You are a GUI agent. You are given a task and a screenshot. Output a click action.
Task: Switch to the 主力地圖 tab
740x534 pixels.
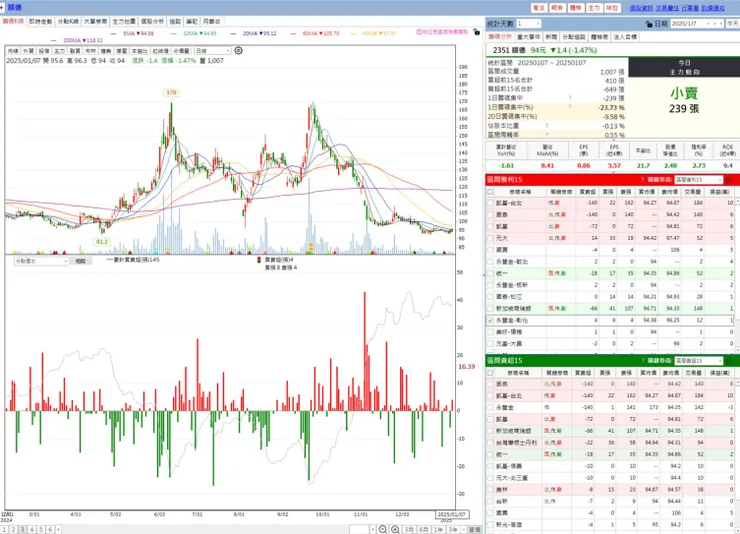point(124,22)
